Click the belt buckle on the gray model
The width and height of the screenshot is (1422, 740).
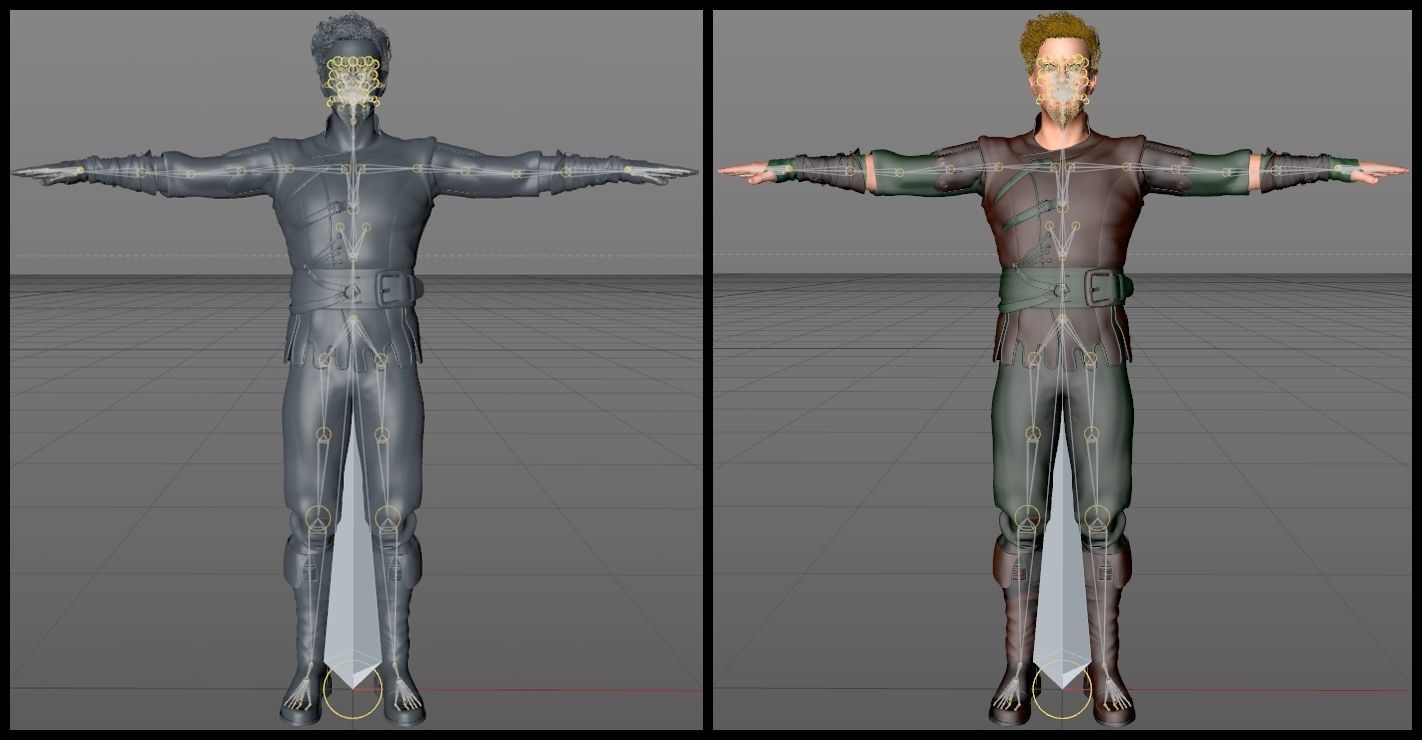coord(395,289)
